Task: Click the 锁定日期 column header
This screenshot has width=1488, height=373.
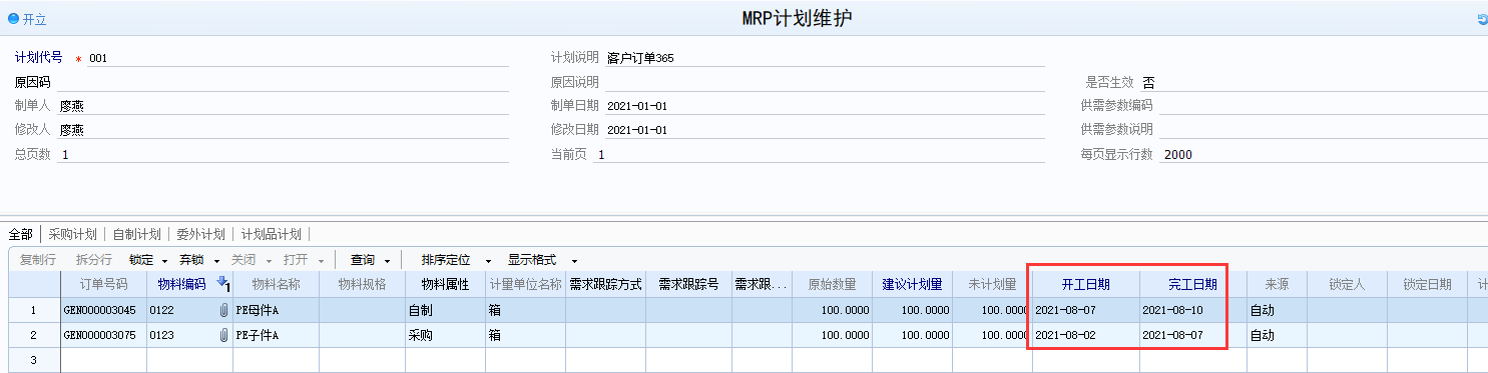Action: coord(1427,284)
